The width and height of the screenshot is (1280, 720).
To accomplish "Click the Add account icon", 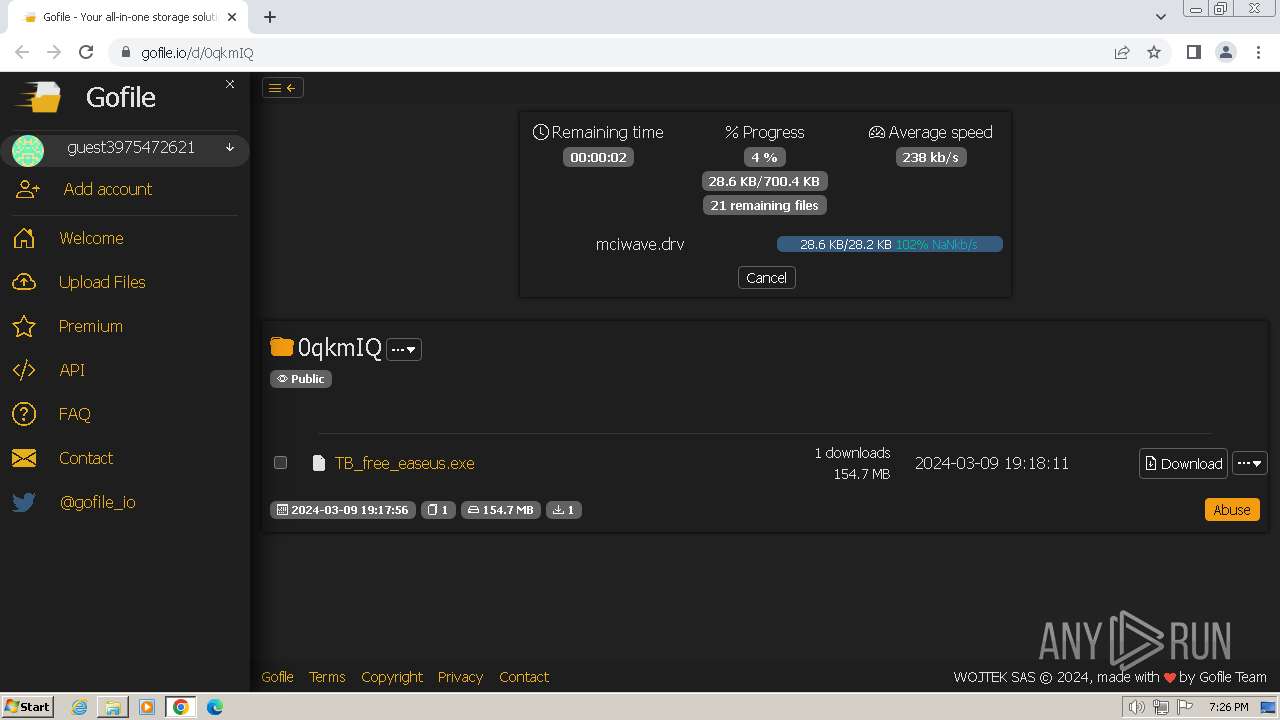I will tap(28, 189).
